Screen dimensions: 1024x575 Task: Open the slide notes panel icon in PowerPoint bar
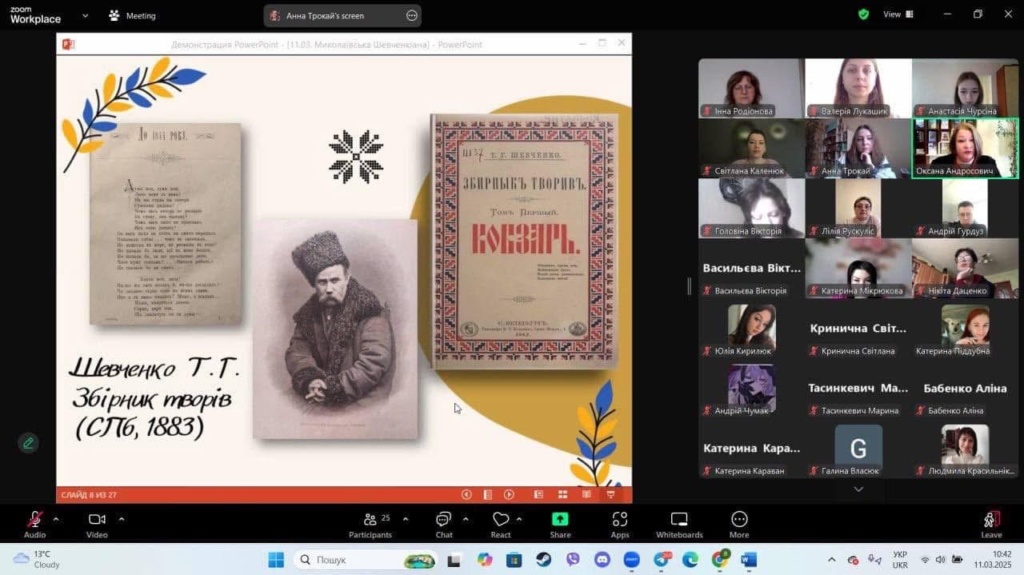pos(488,495)
